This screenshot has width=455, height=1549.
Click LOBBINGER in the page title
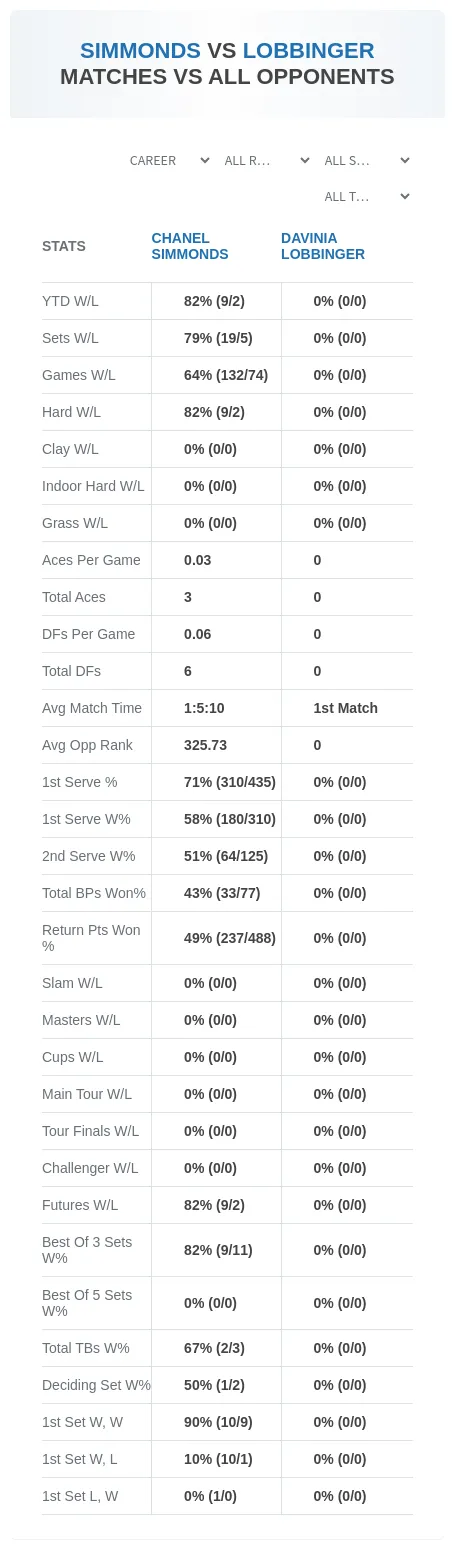309,51
